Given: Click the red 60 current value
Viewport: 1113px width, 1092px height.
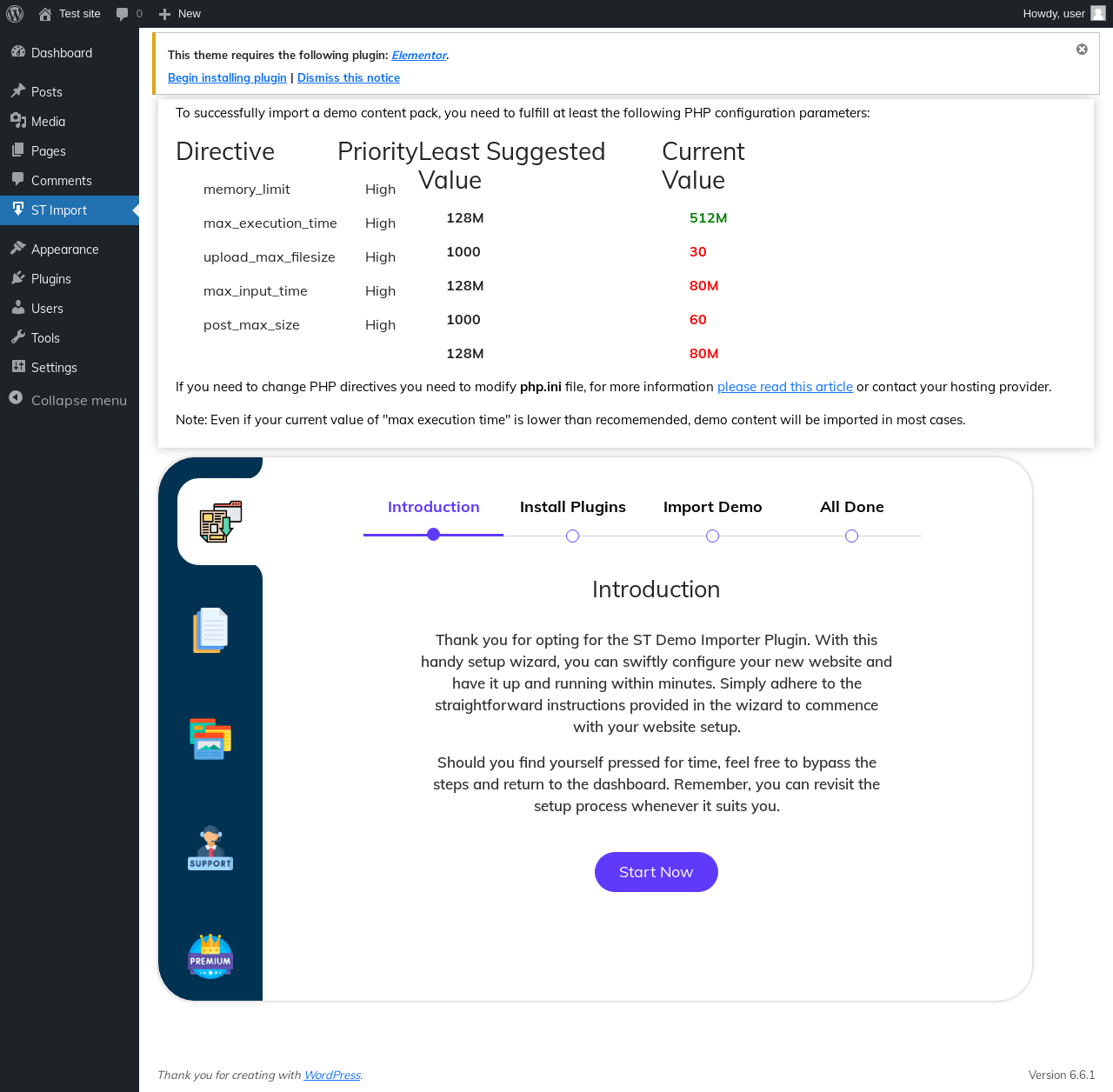Looking at the screenshot, I should click(x=698, y=320).
